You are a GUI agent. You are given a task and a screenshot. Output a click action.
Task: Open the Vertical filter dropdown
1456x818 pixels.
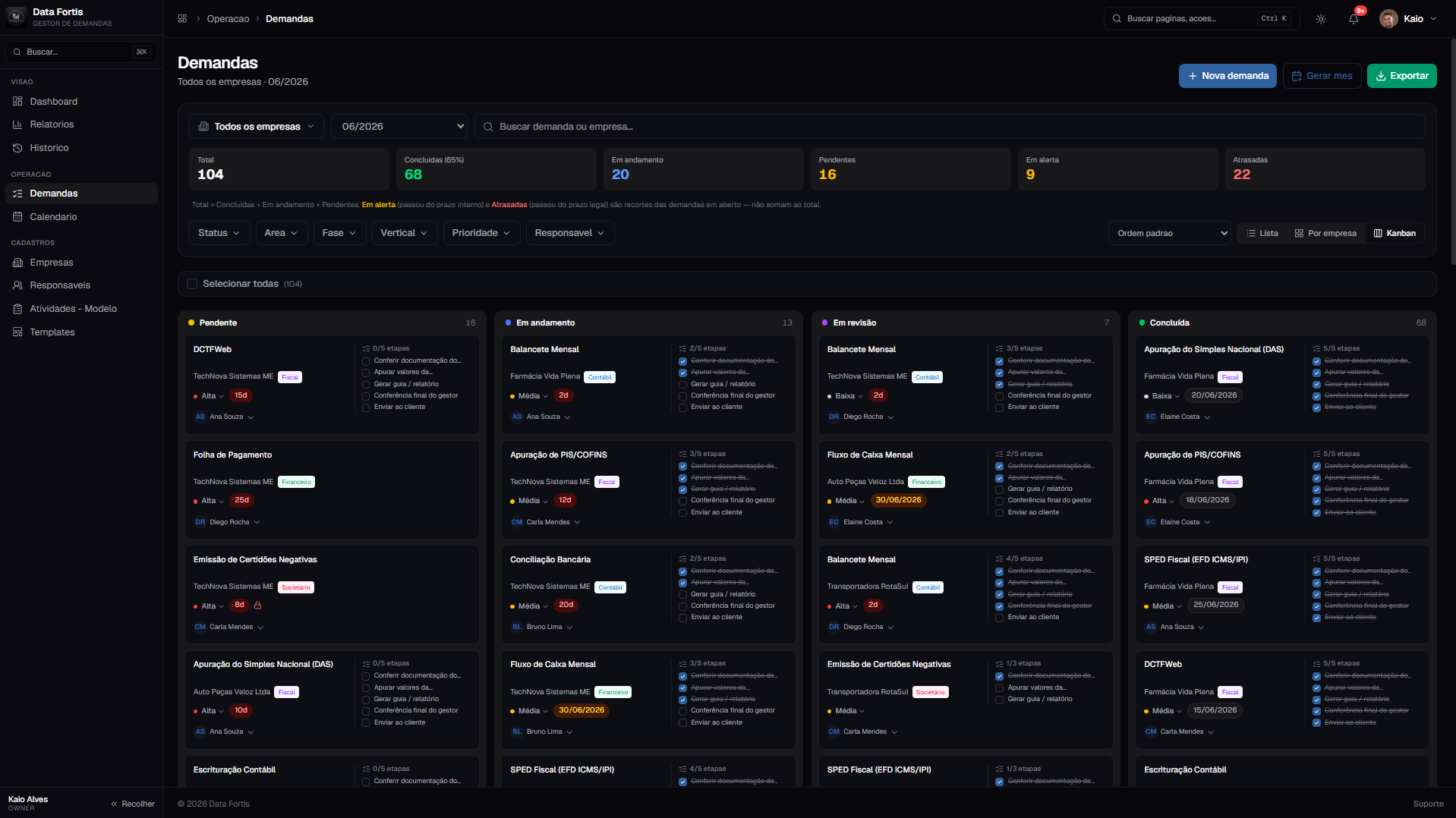[x=404, y=233]
